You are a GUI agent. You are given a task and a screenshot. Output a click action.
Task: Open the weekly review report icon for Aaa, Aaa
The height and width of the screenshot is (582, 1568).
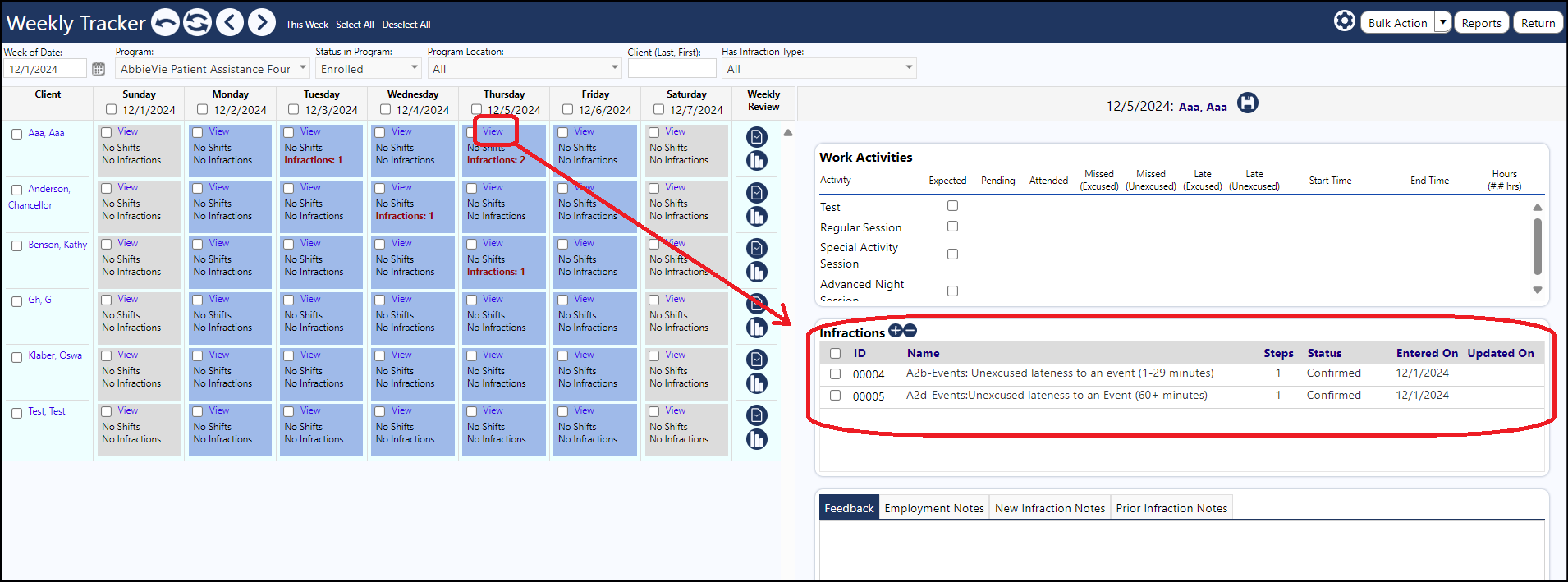(757, 137)
